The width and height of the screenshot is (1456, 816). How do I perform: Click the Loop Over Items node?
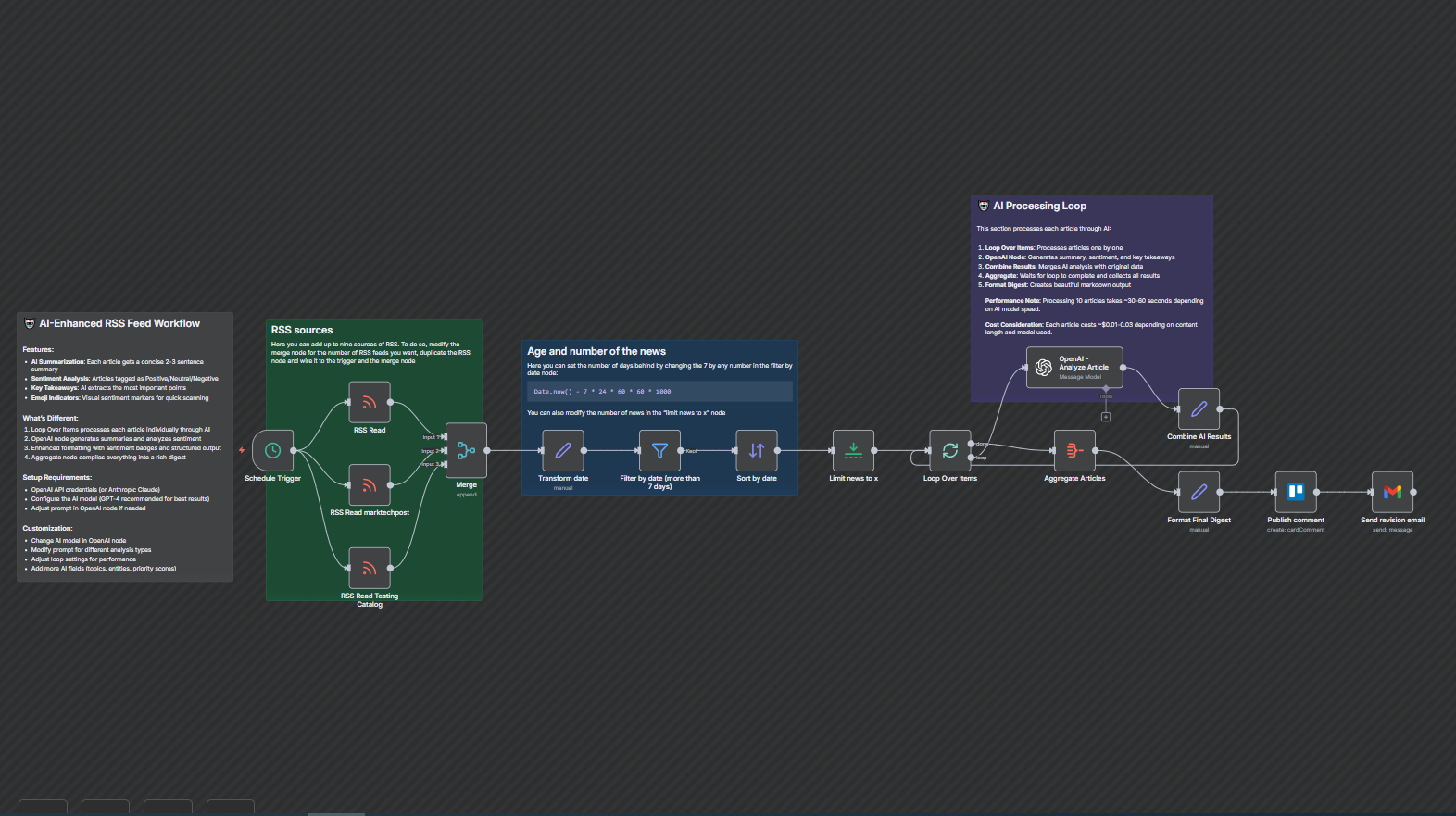click(x=950, y=451)
